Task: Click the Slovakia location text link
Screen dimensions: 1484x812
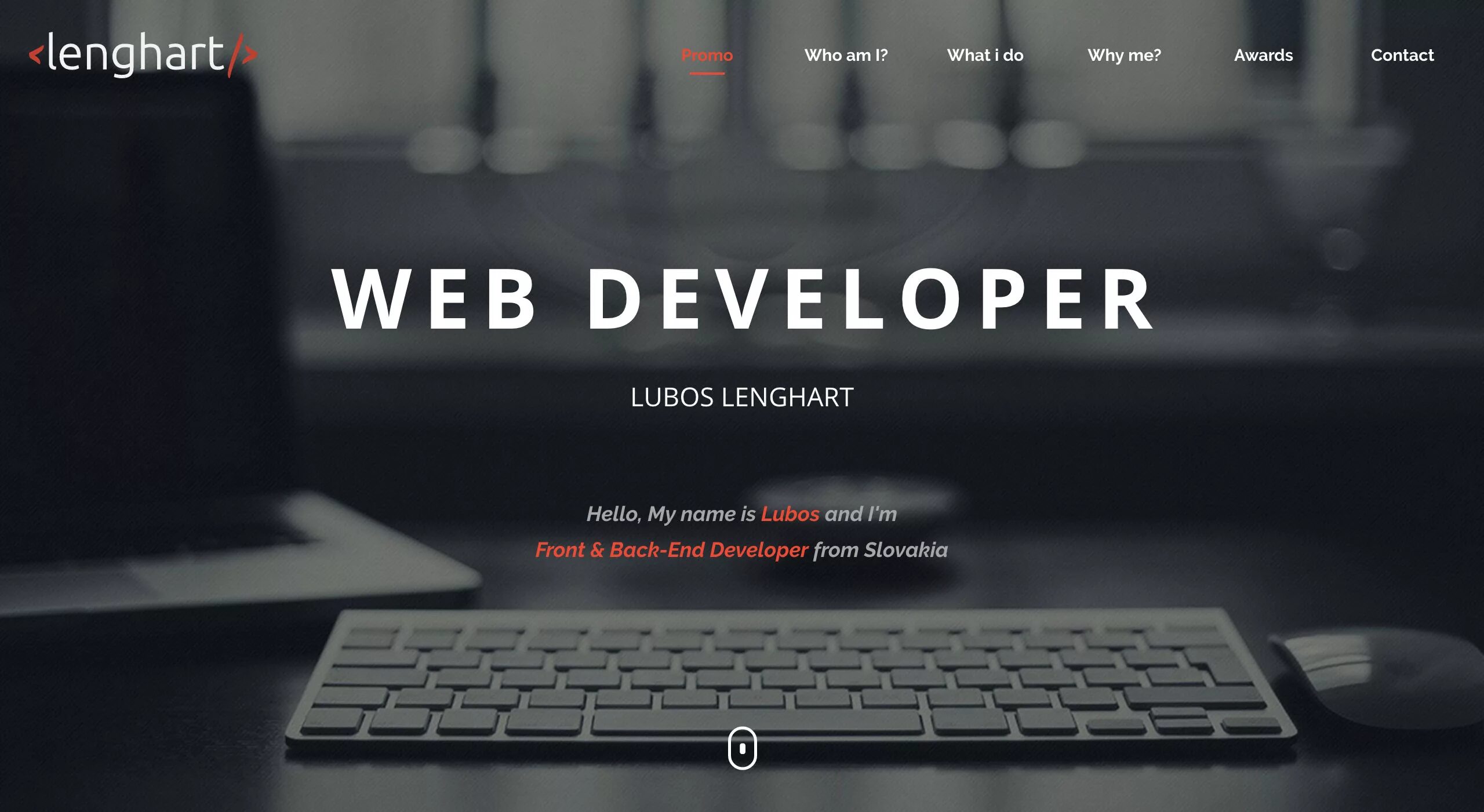Action: tap(906, 549)
